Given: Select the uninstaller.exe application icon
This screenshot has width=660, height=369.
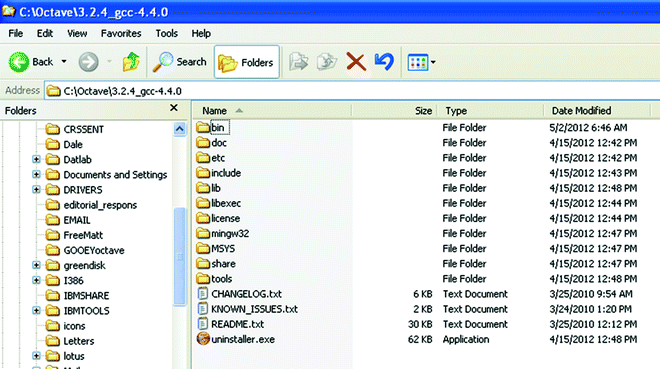Looking at the screenshot, I should click(203, 339).
